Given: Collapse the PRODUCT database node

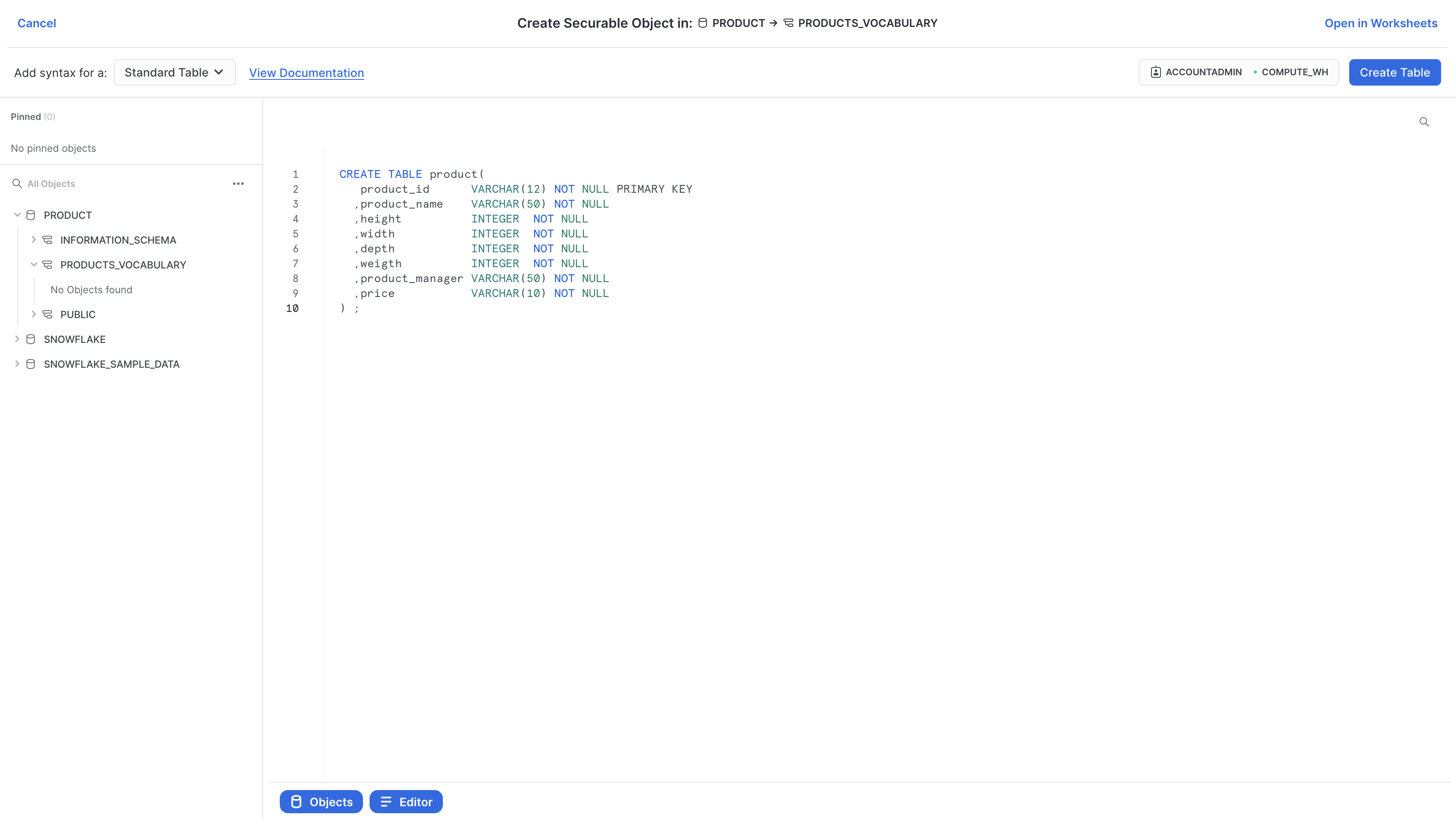Looking at the screenshot, I should pos(17,215).
